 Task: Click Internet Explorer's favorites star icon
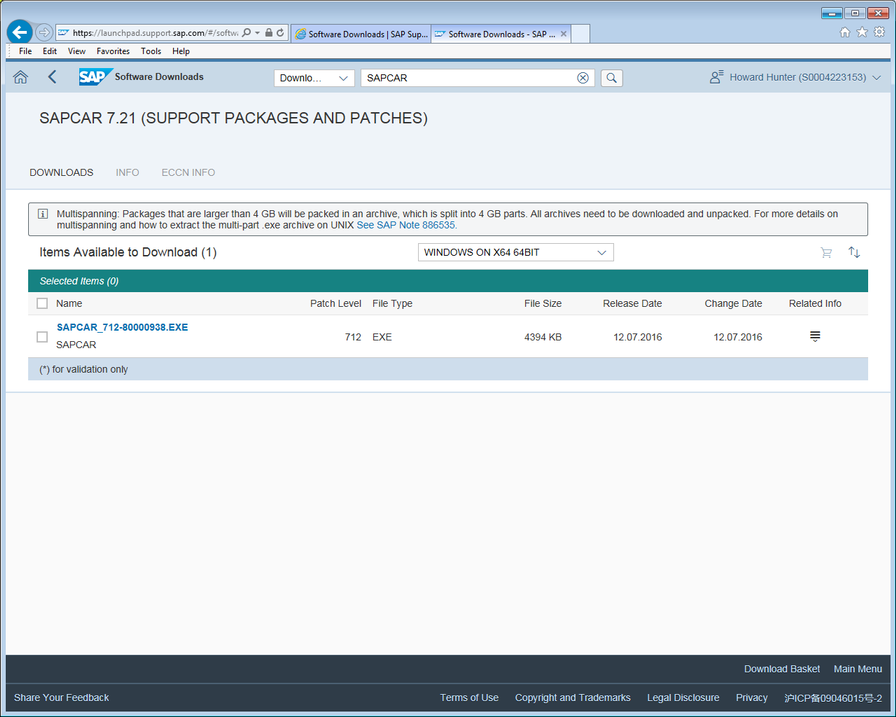pos(860,32)
